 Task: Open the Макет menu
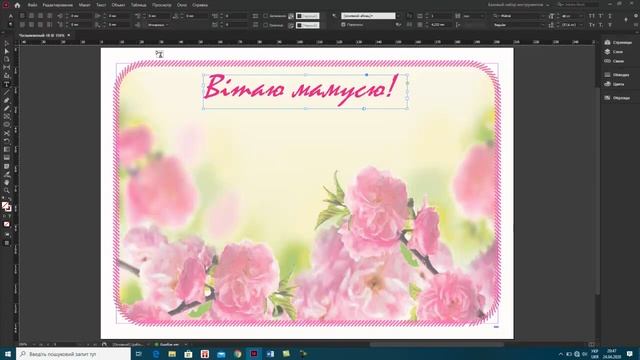coord(84,5)
